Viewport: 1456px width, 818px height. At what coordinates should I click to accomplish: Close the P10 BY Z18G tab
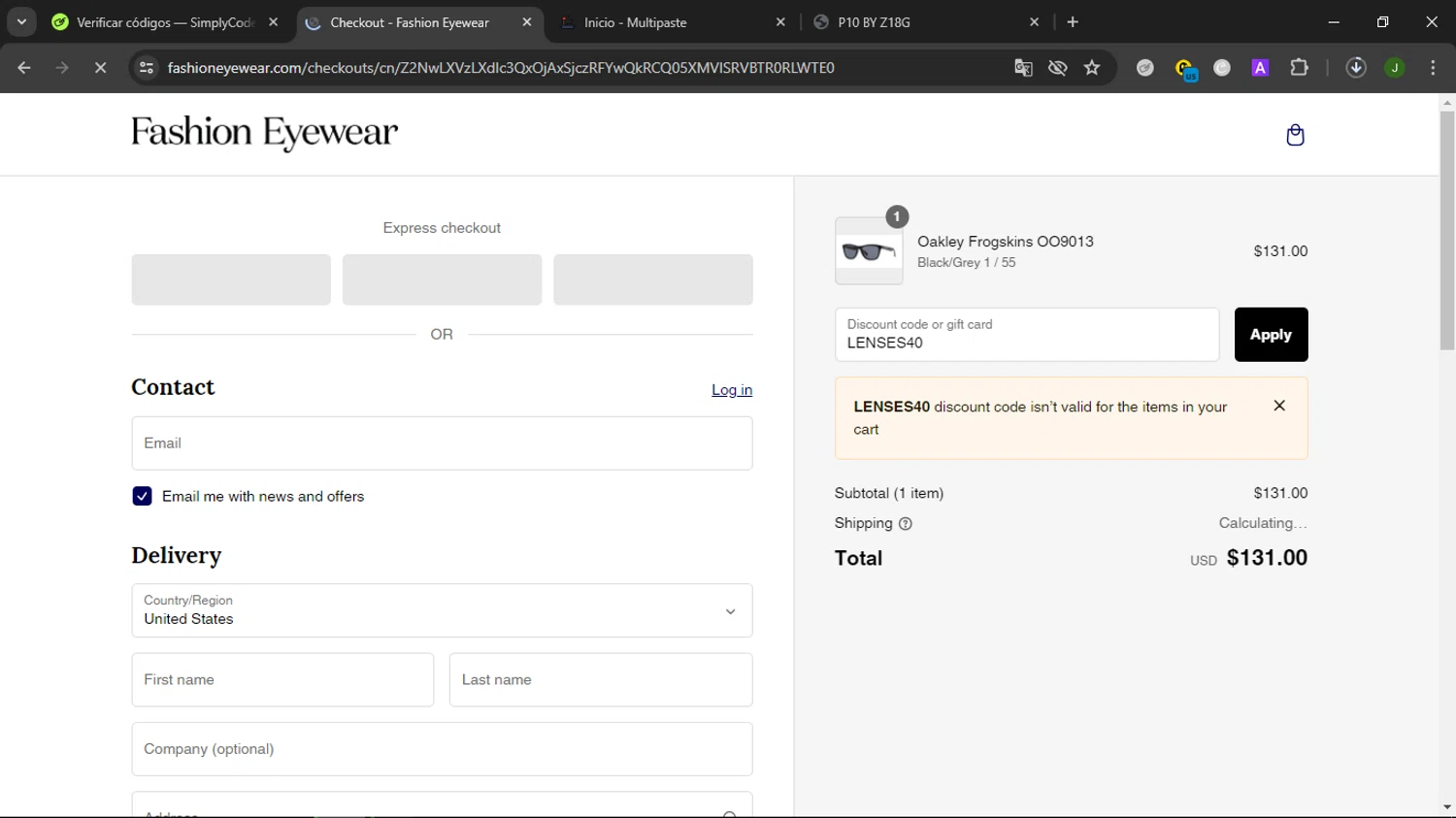(1034, 21)
